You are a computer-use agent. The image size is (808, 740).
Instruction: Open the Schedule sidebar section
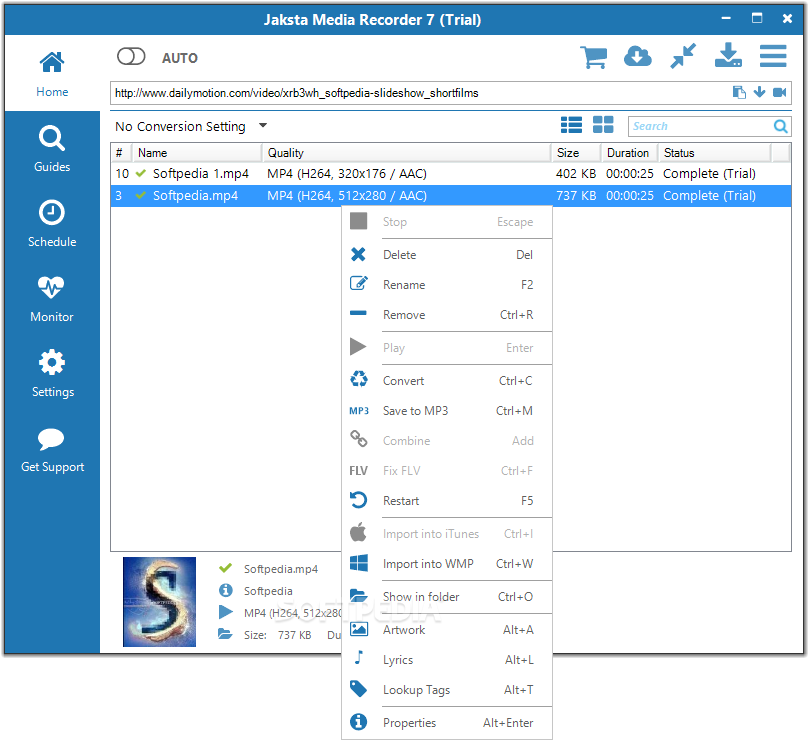pyautogui.click(x=52, y=224)
